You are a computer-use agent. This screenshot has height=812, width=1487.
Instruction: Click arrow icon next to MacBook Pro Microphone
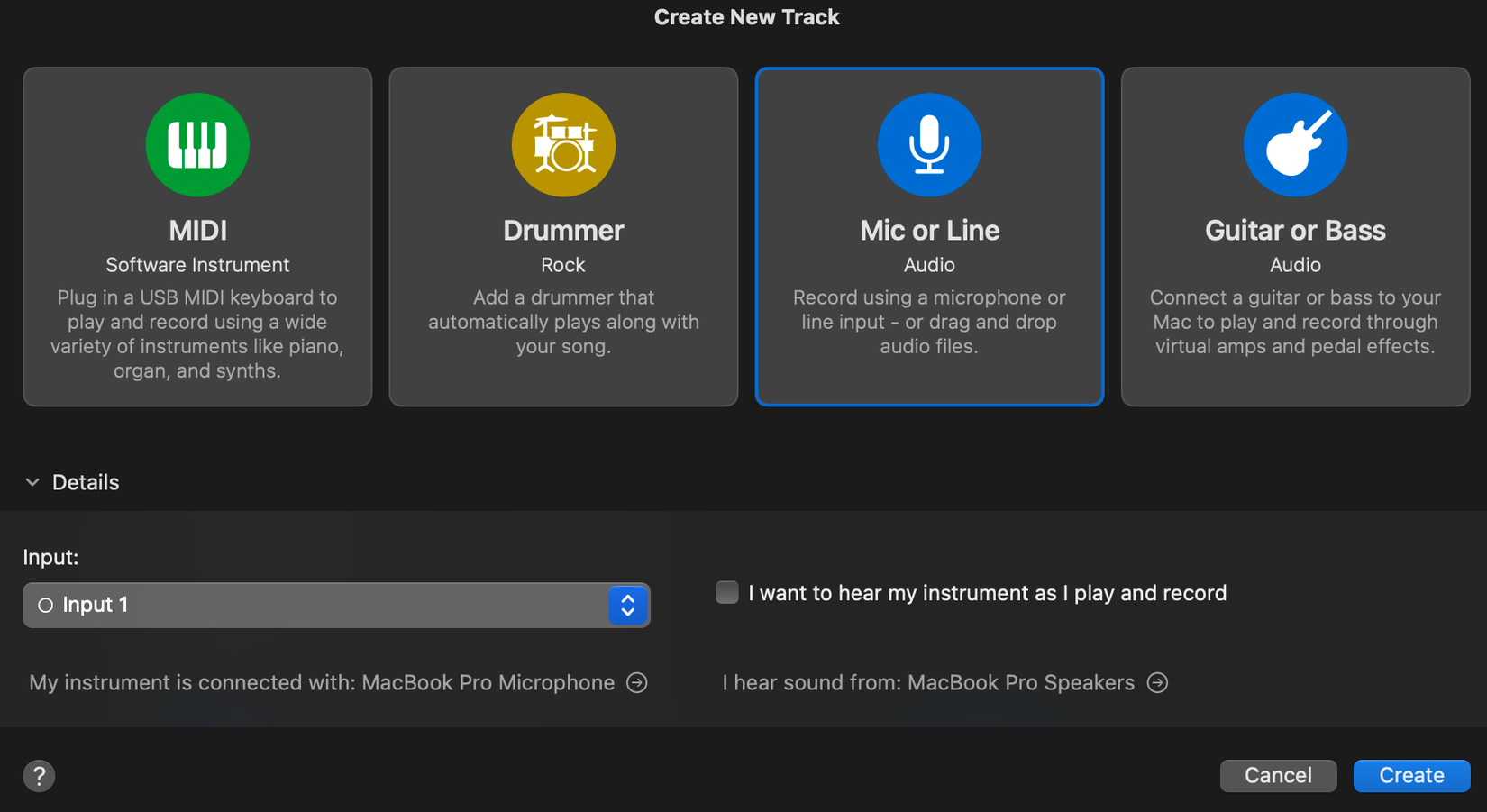637,683
